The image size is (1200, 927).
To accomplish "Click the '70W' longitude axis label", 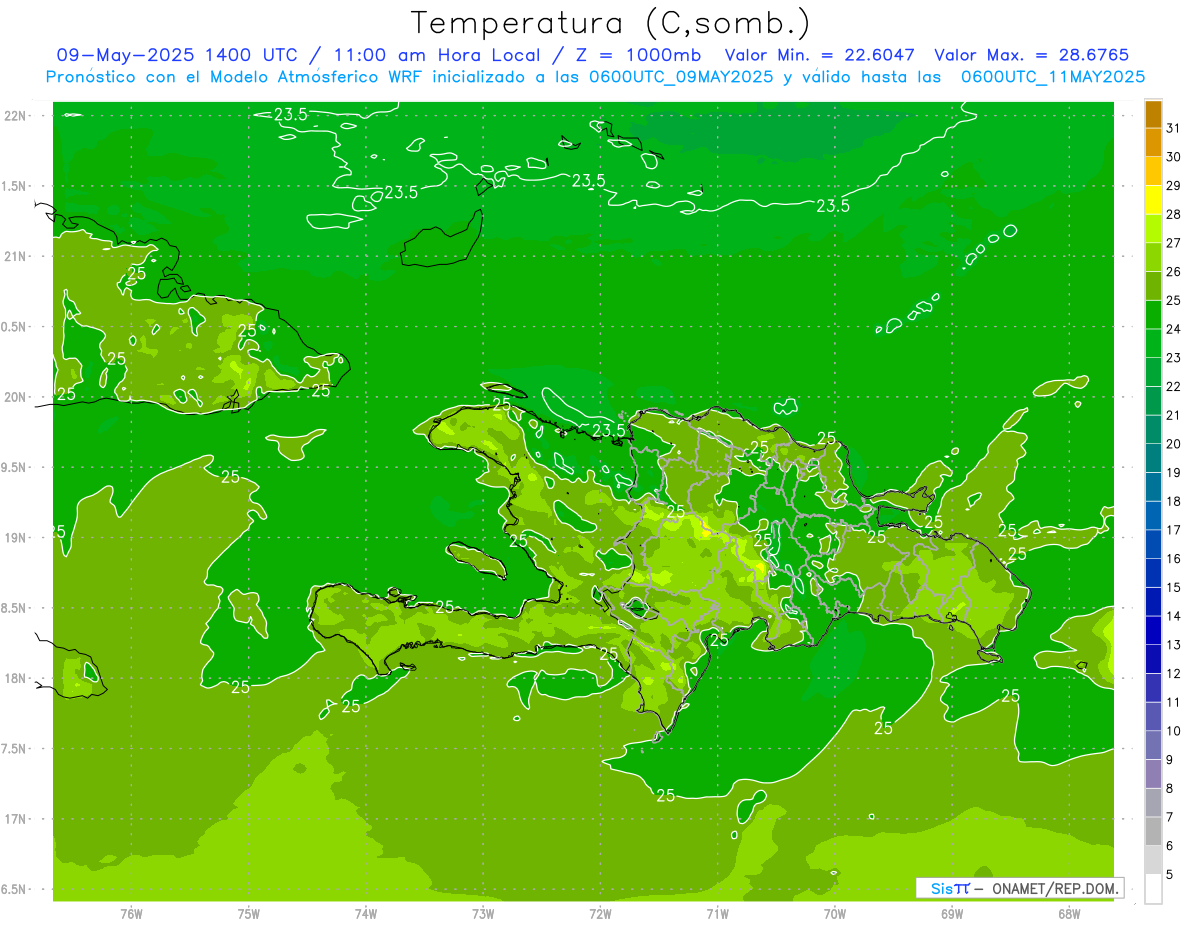I will [x=835, y=914].
